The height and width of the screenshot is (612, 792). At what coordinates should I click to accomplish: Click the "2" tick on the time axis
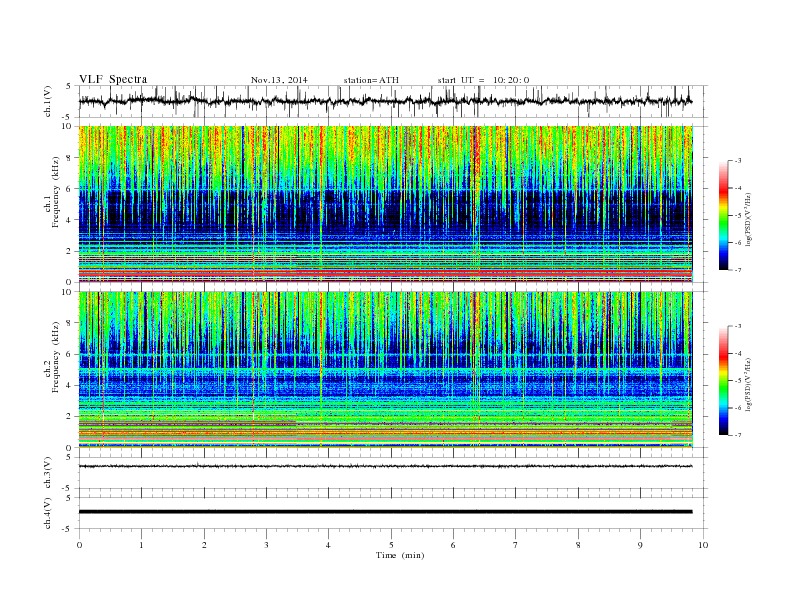point(204,545)
